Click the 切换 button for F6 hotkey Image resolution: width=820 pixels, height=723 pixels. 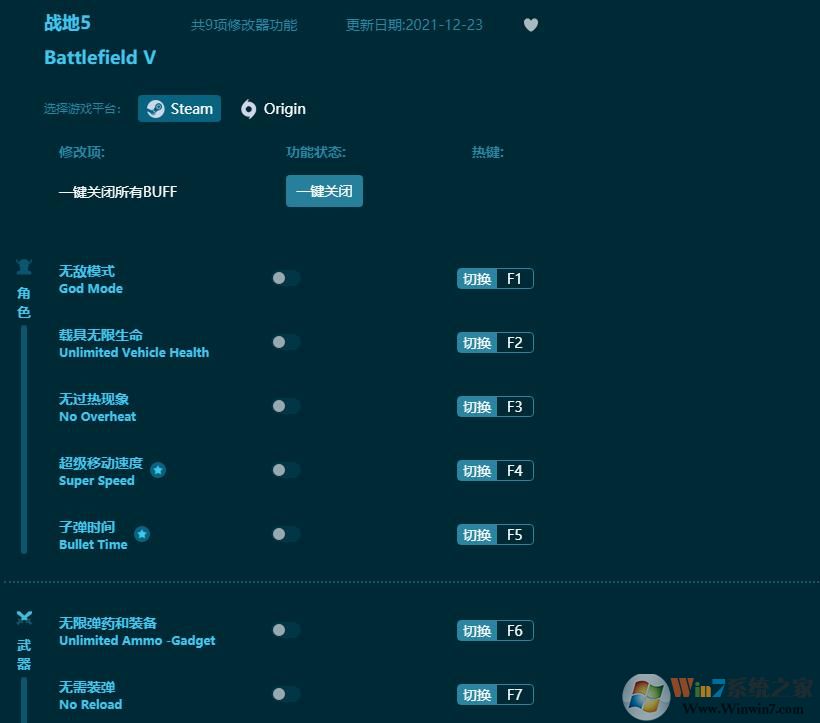(x=477, y=630)
